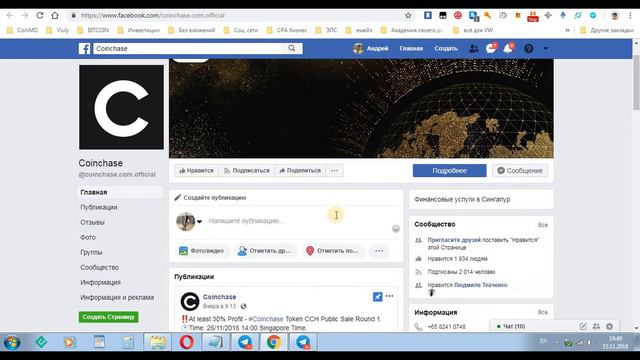Click the Coinchase author name on post
The image size is (640, 360).
[x=219, y=297]
